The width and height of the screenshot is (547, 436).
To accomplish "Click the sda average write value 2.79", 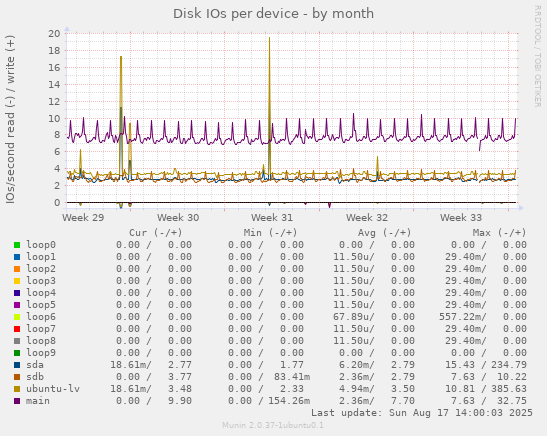I will [x=403, y=365].
